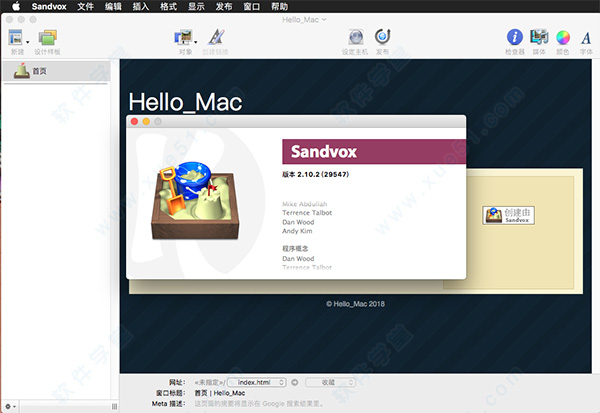Image resolution: width=600 pixels, height=413 pixels.
Task: Click the 'Terrence Talbot' credit under Mike Abdullah
Action: [x=307, y=213]
